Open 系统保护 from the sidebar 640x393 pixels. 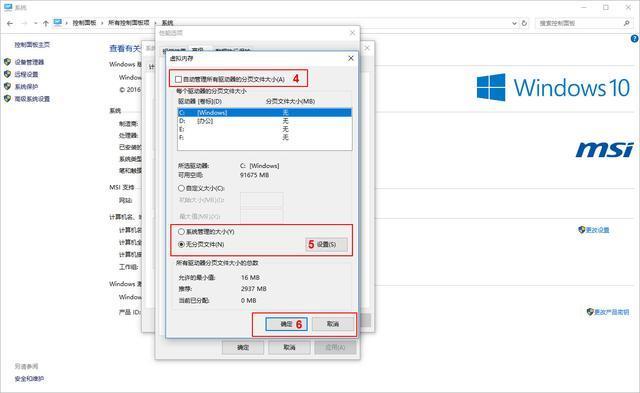click(27, 87)
